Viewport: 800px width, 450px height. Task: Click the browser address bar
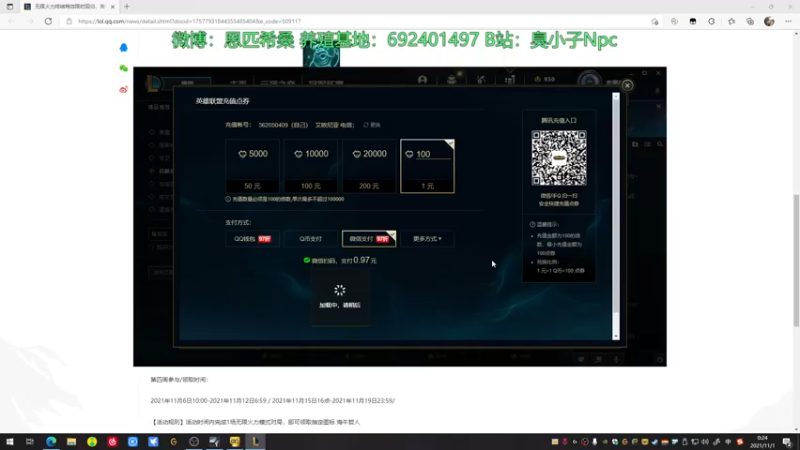(357, 21)
